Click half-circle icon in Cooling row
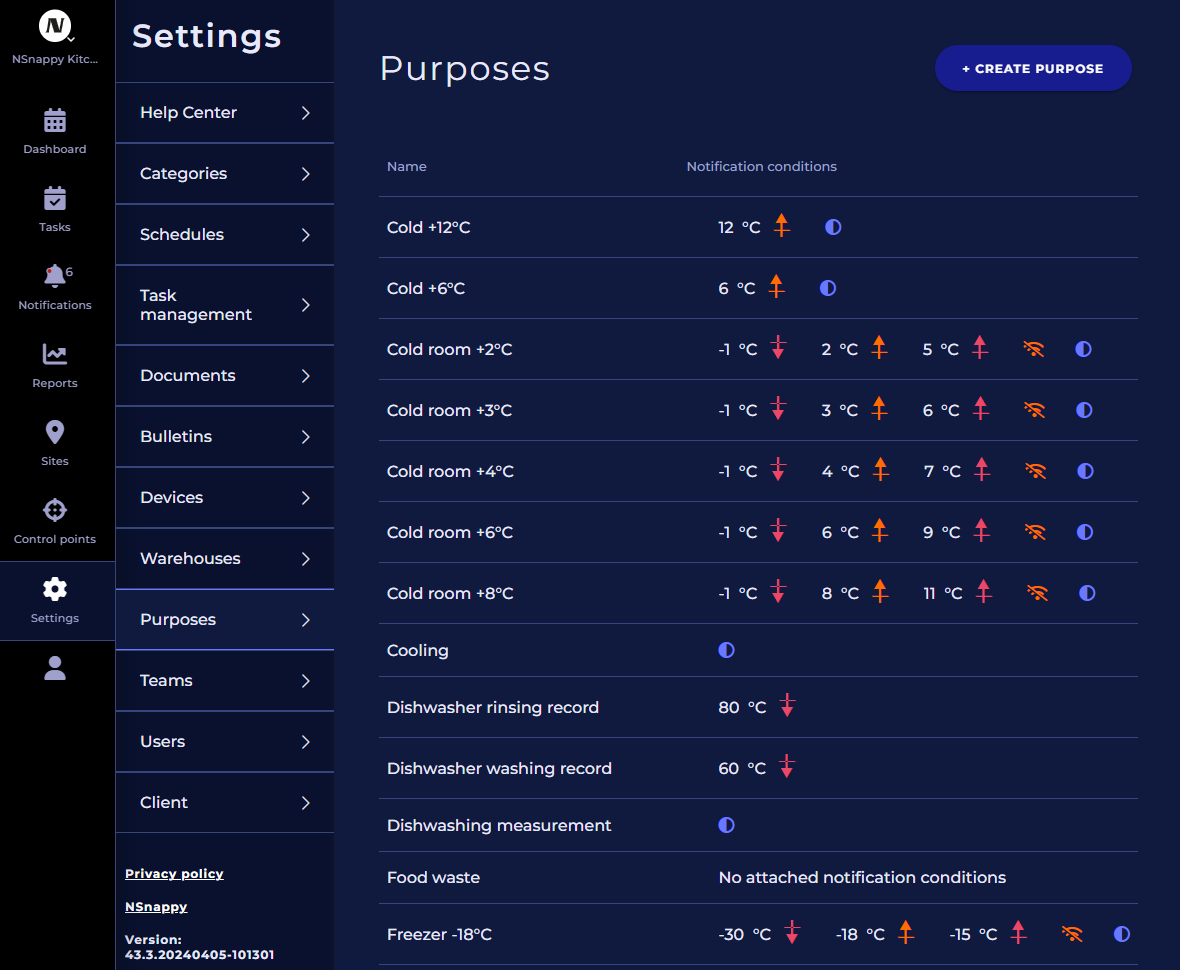This screenshot has height=970, width=1180. [726, 650]
